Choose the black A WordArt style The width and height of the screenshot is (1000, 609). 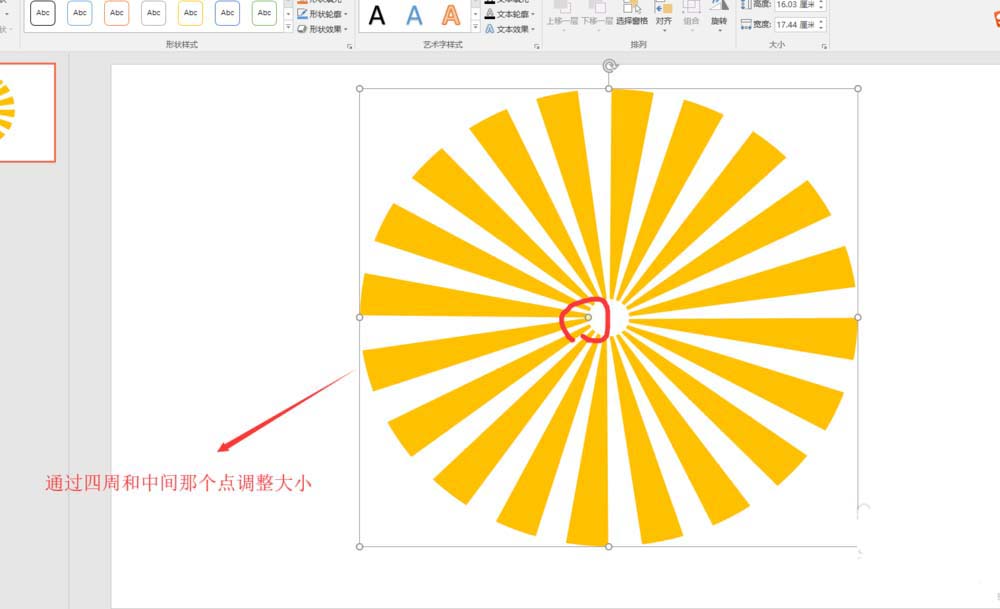coord(377,15)
